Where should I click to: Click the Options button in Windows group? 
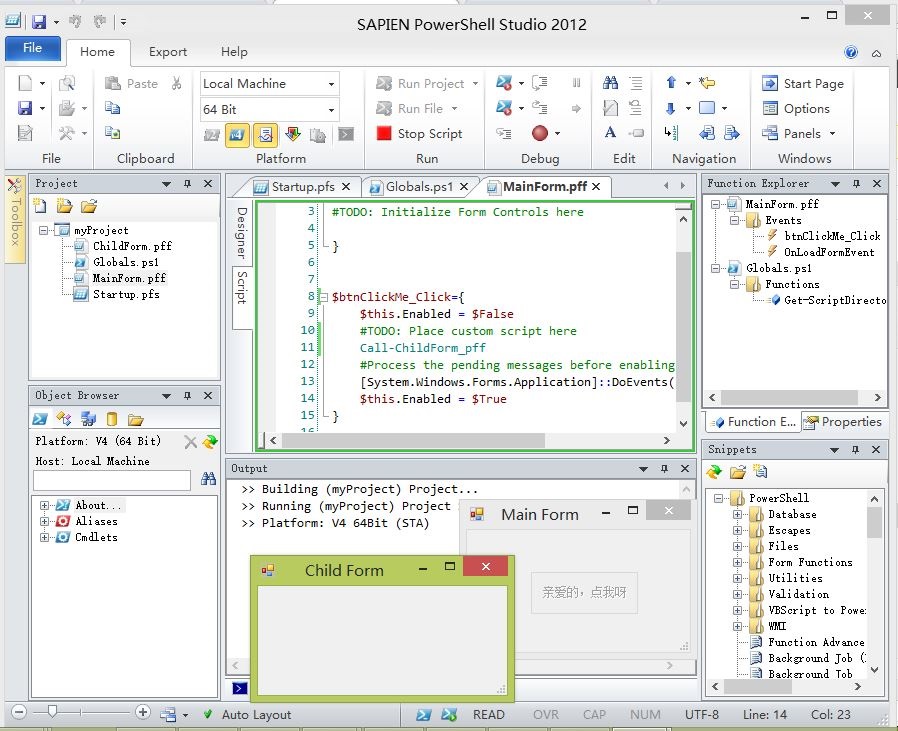coord(796,108)
